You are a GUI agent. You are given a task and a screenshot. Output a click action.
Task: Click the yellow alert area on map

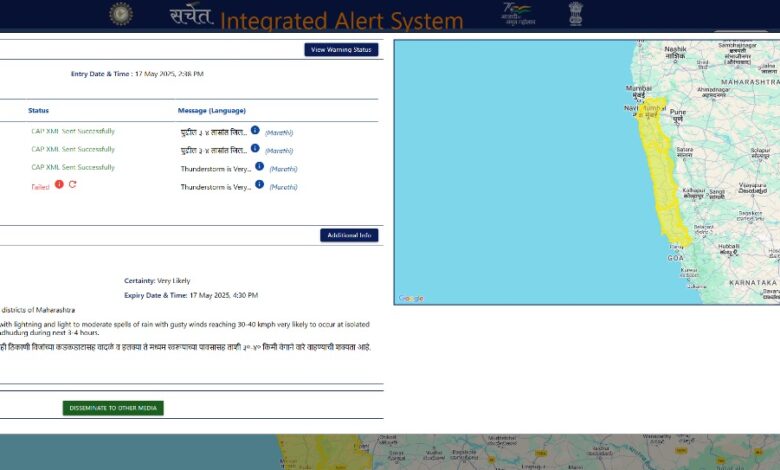(662, 174)
